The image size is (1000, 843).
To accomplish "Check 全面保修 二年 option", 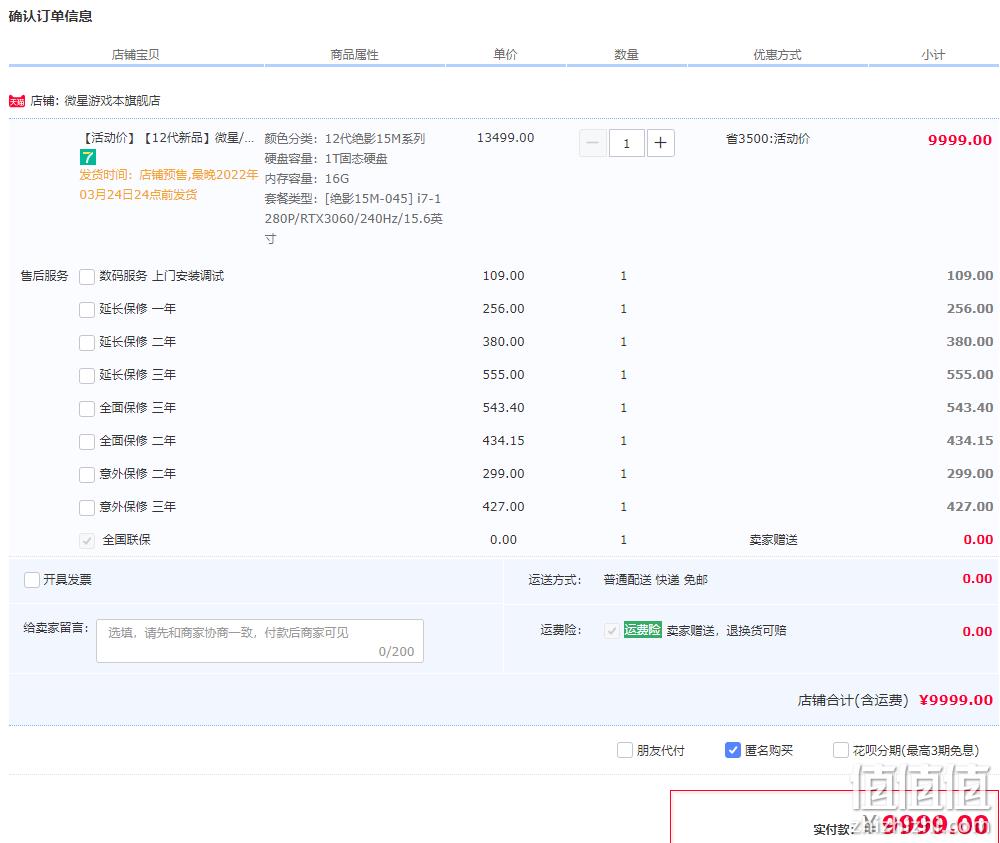I will click(87, 442).
